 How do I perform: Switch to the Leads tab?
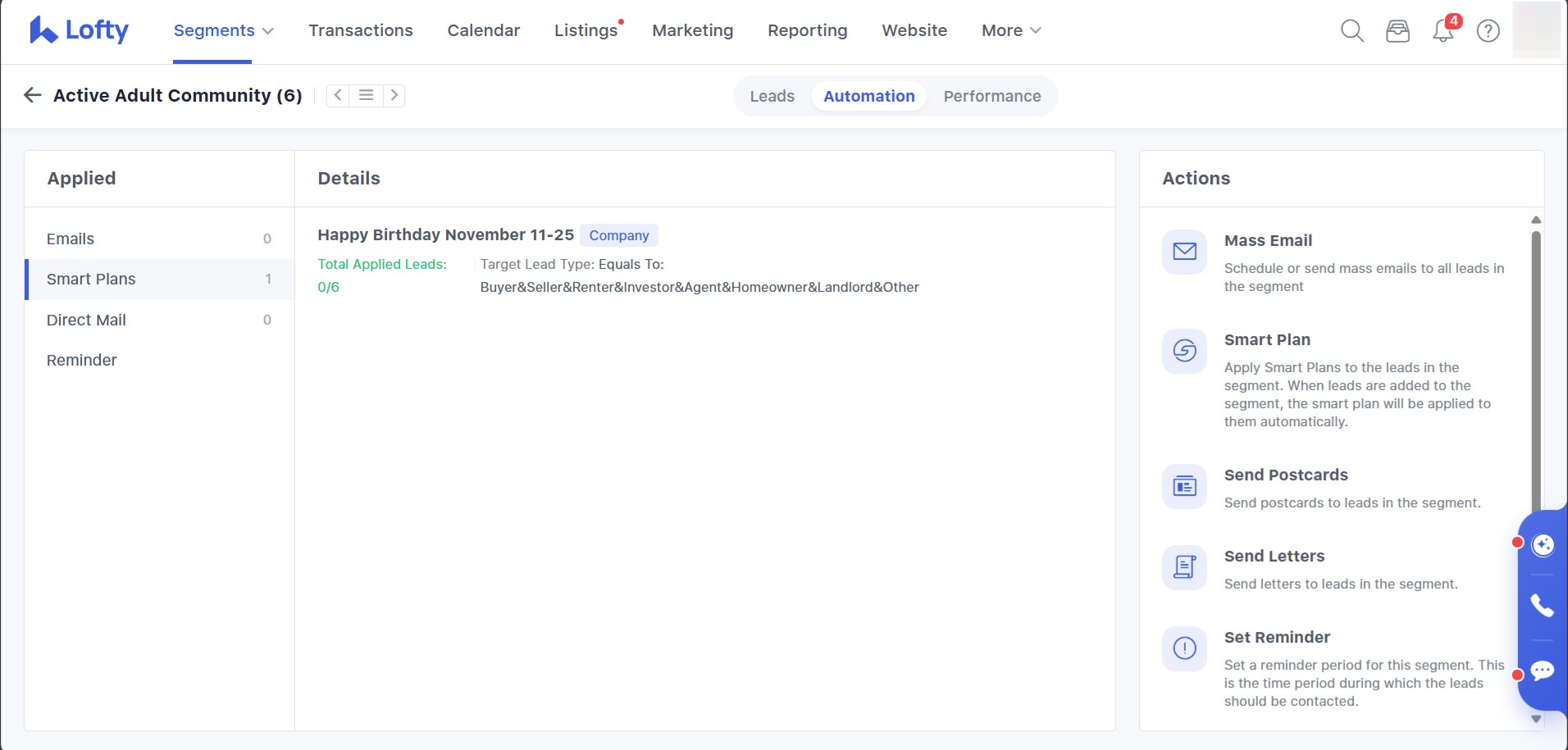tap(772, 96)
